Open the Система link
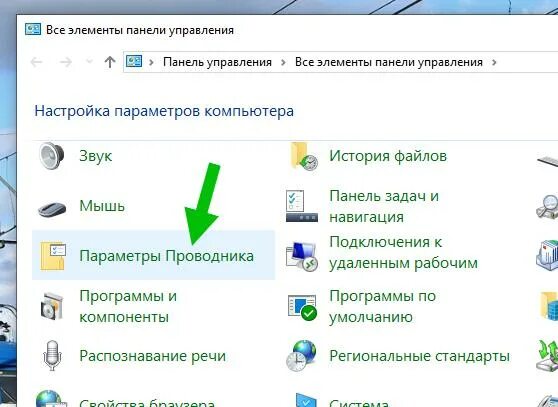 coord(359,402)
